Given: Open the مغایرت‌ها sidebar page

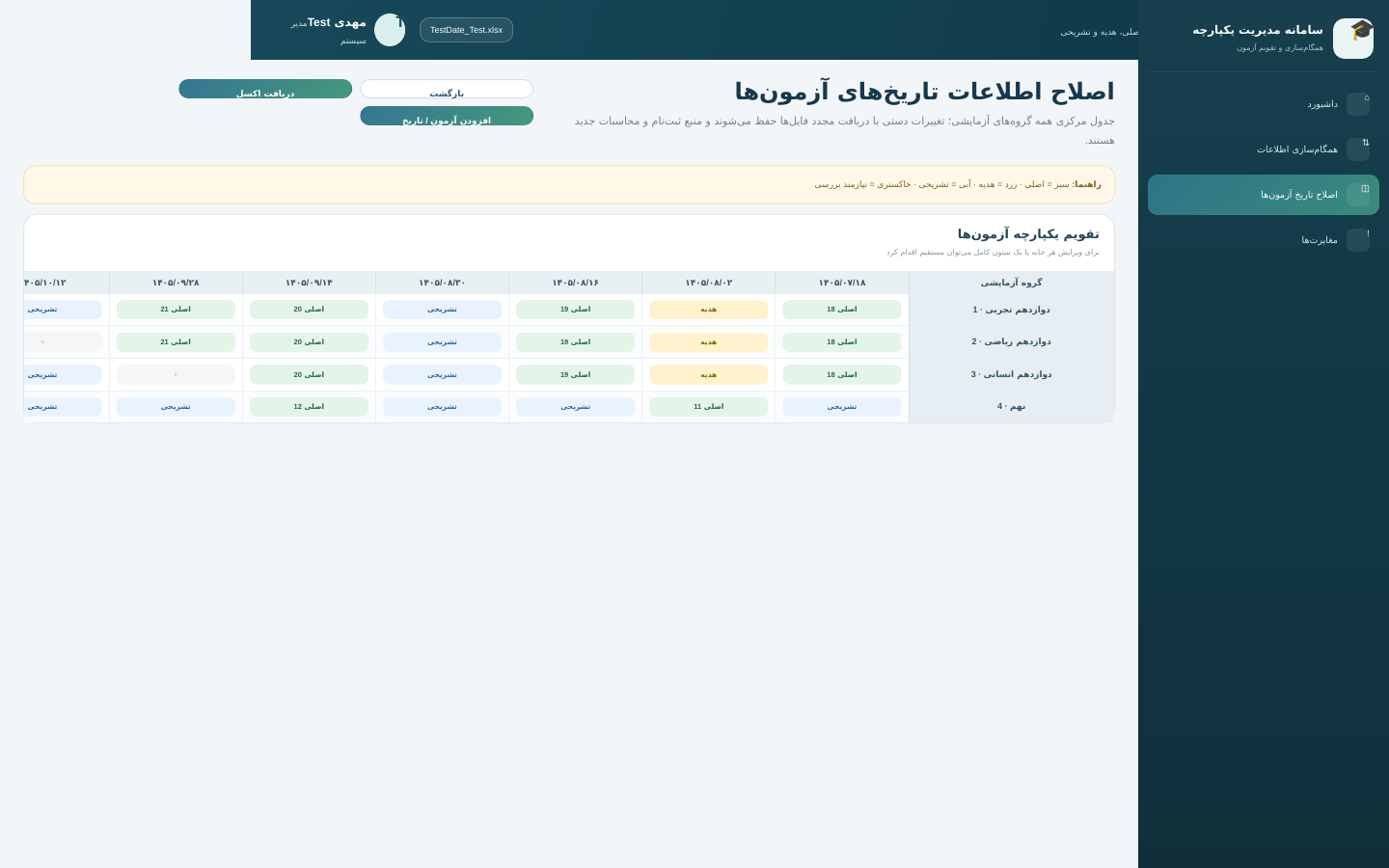Looking at the screenshot, I should point(1264,240).
